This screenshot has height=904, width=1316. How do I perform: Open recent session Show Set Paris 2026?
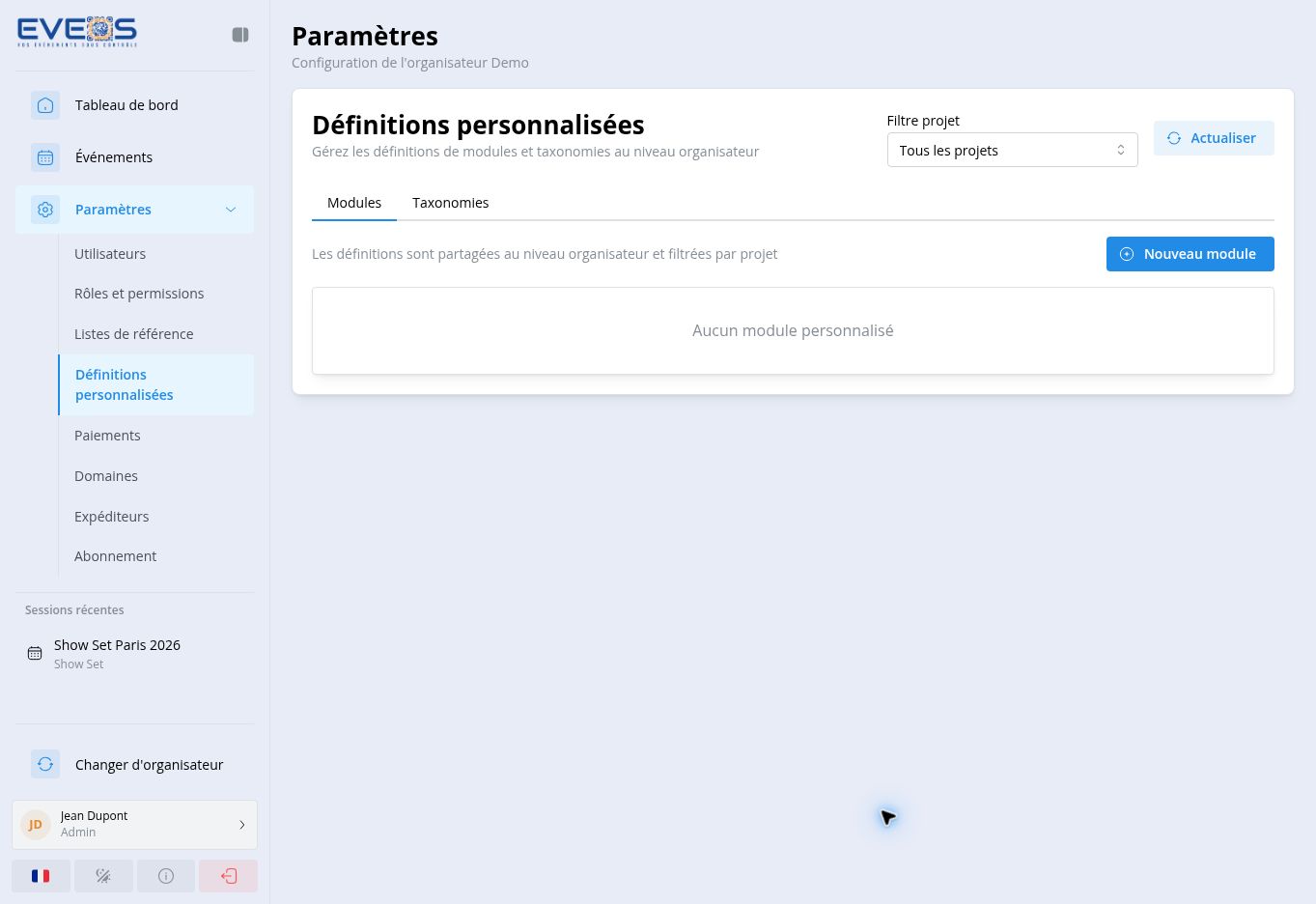pos(134,654)
